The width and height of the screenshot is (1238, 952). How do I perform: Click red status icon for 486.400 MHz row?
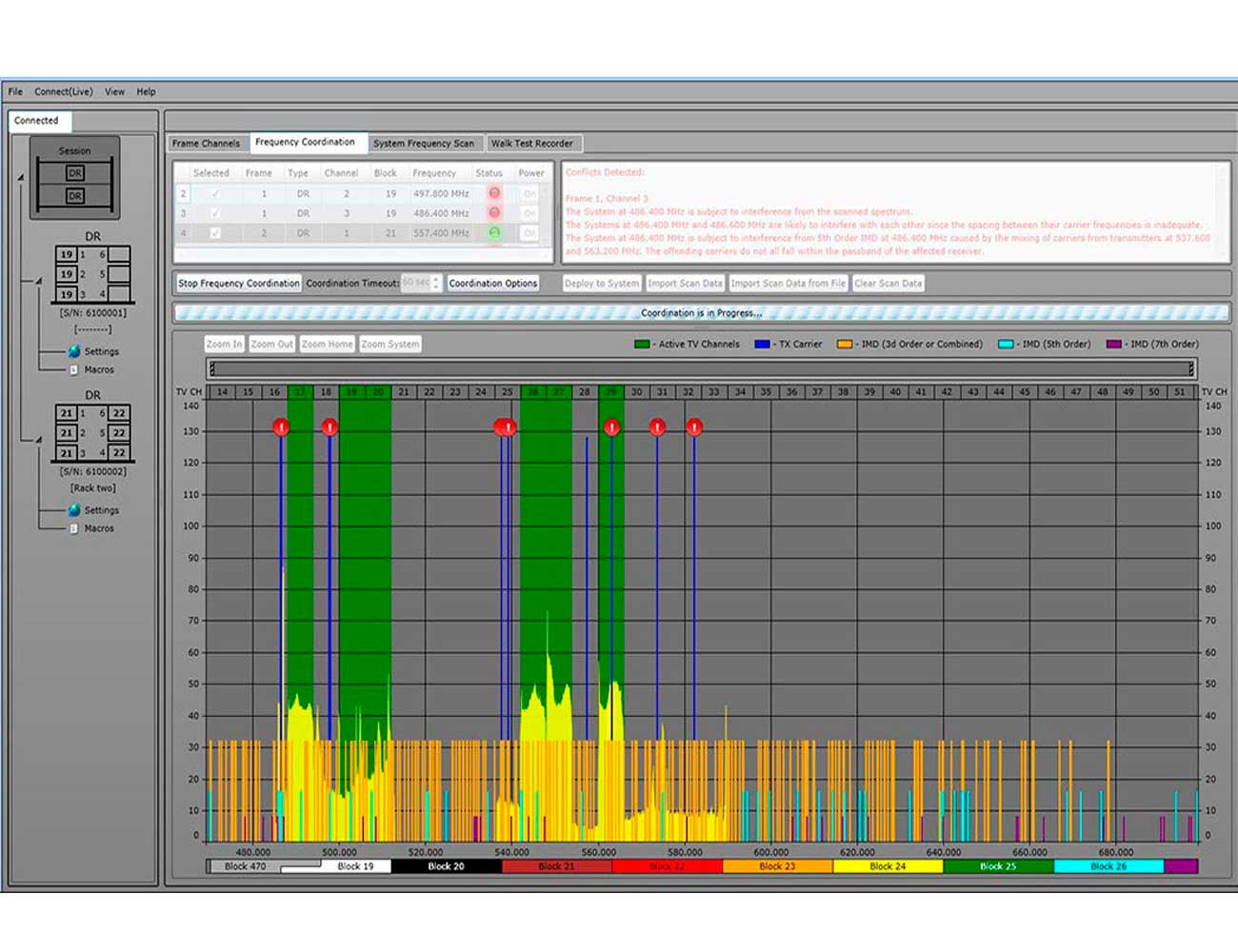(494, 213)
